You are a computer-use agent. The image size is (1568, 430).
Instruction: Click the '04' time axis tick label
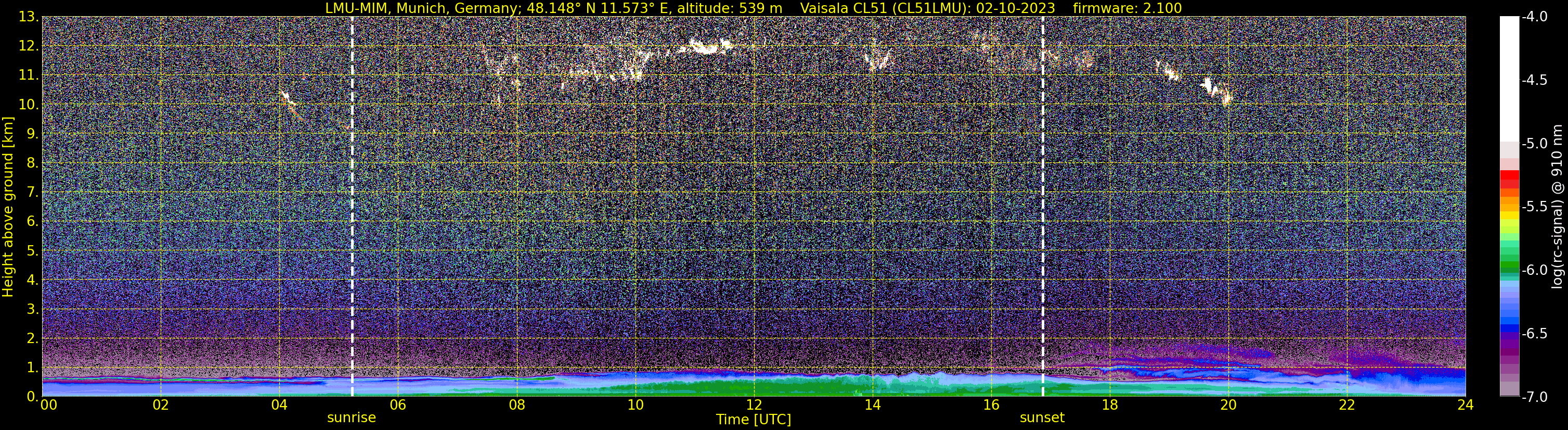pyautogui.click(x=279, y=405)
